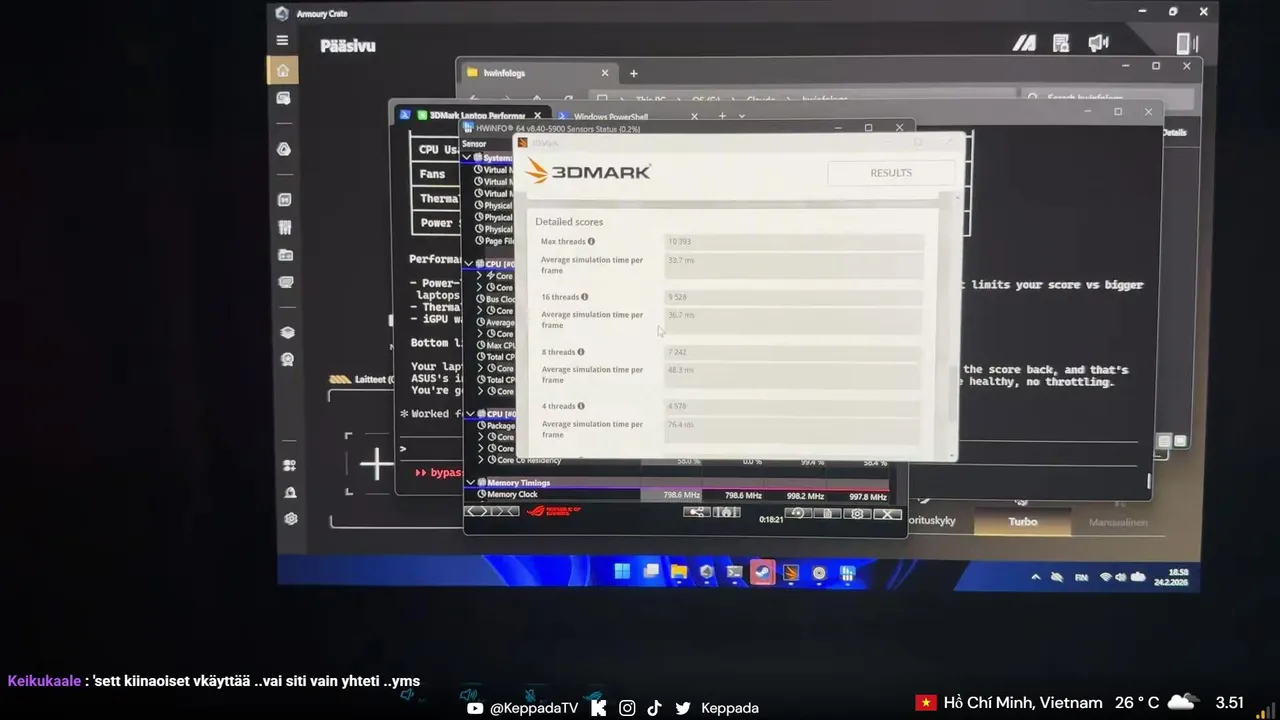Screen dimensions: 1280x720
Task: Click the plus add-device tile in Armoury Crate
Action: 376,464
